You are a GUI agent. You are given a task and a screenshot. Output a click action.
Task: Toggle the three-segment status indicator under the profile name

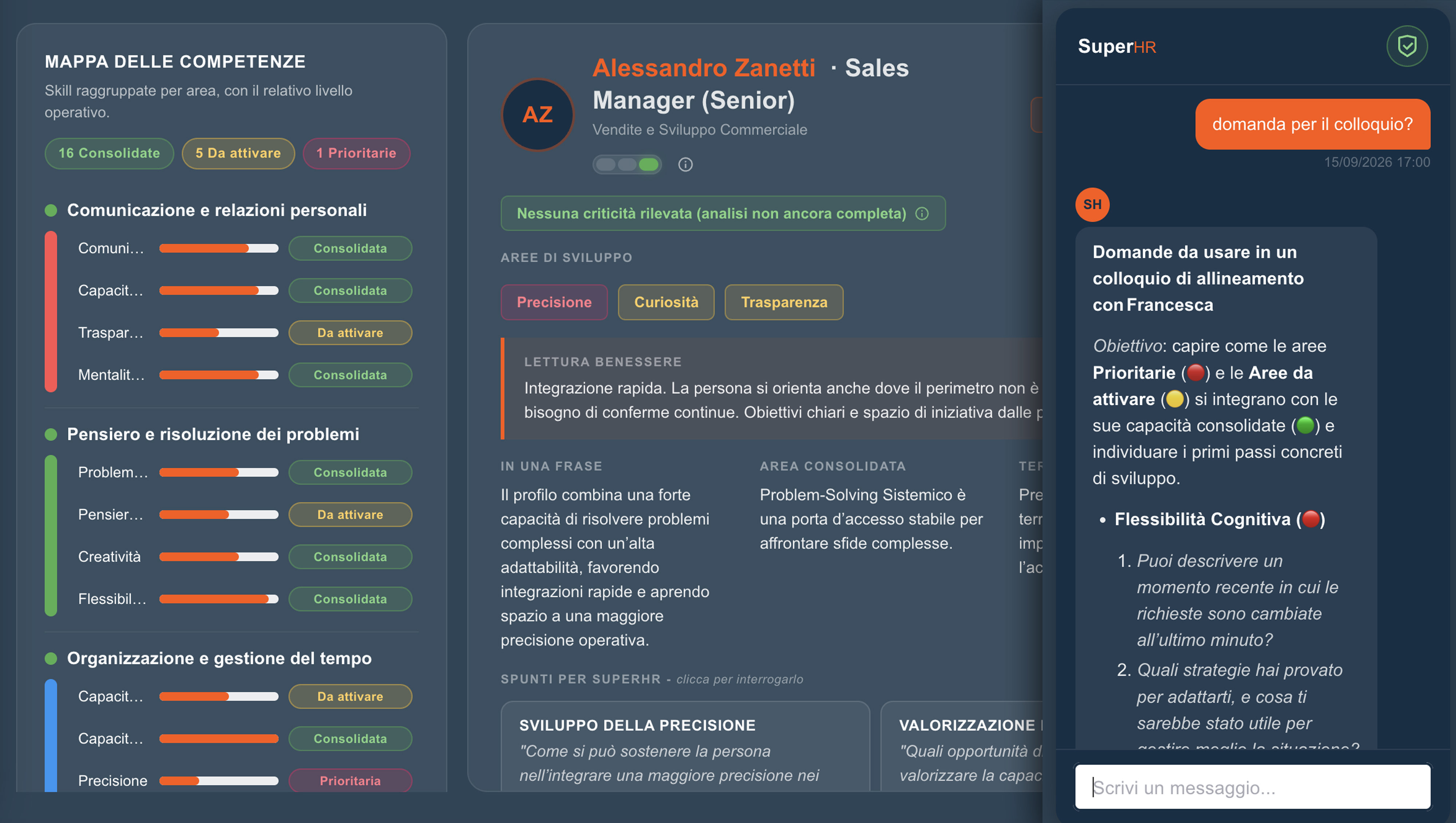[x=627, y=165]
